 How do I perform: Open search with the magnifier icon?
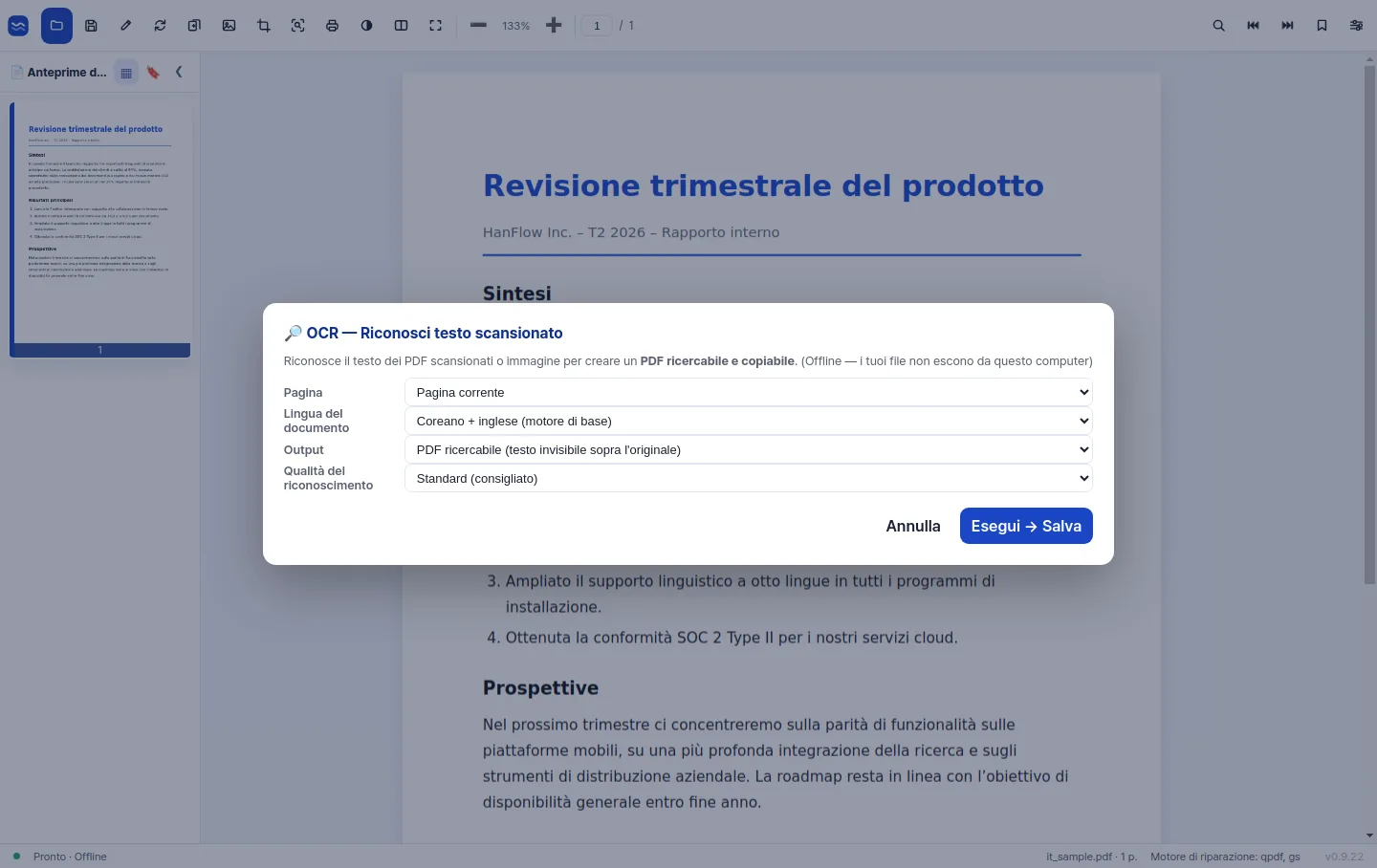1218,26
